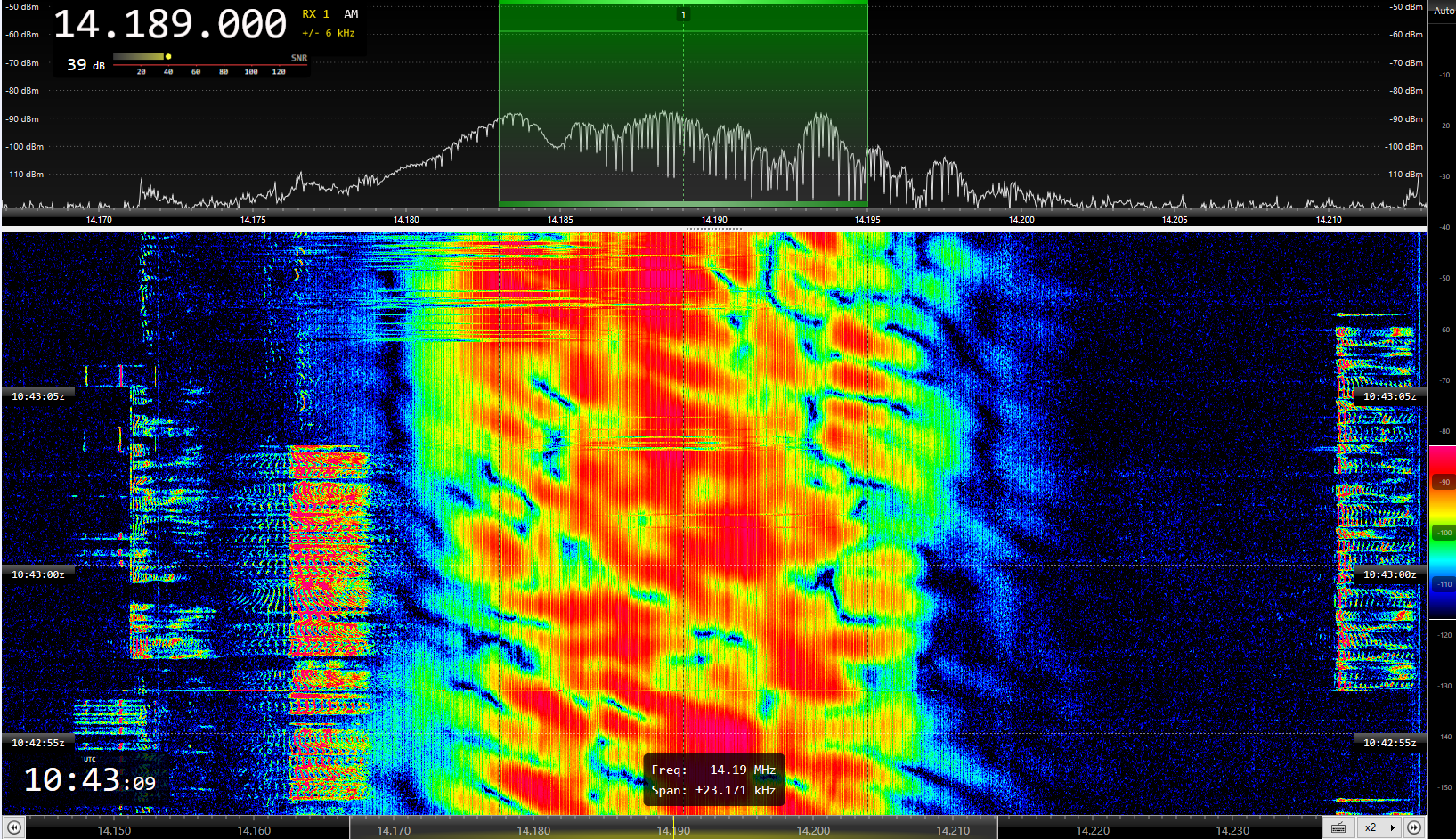The height and width of the screenshot is (839, 1456).
Task: Click the round right arrow icon at bottom-right
Action: tap(1414, 827)
